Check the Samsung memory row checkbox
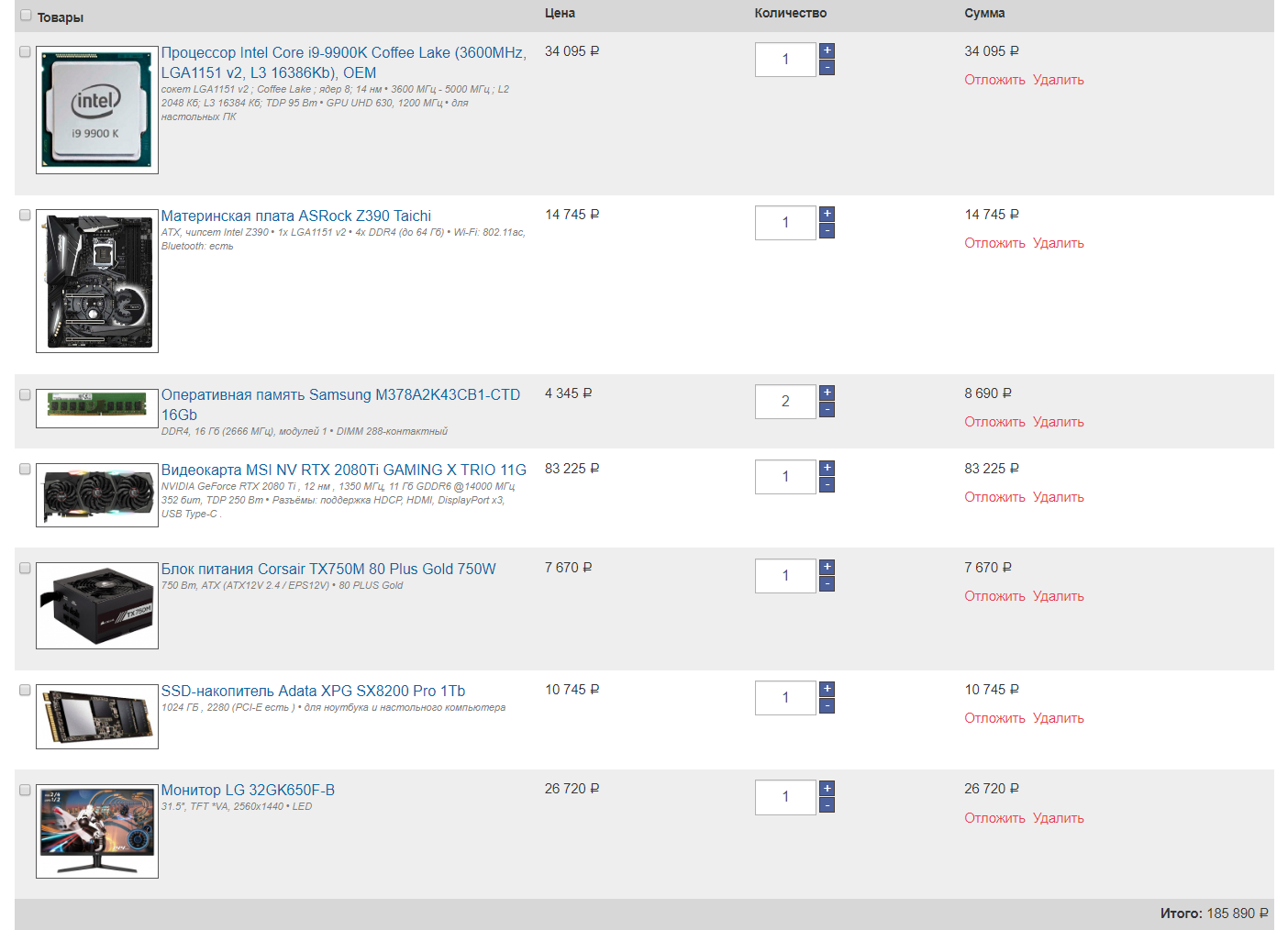This screenshot has width=1288, height=930. pos(26,394)
